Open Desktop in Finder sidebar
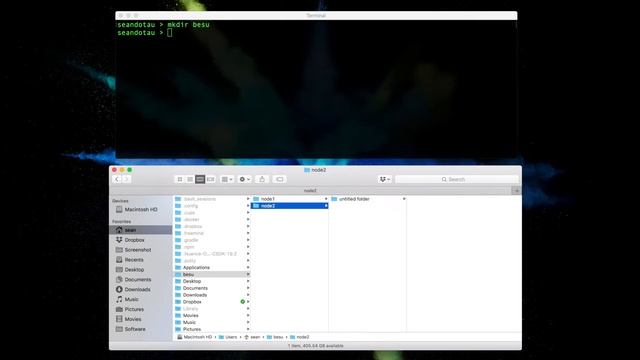The image size is (640, 360). [141, 270]
